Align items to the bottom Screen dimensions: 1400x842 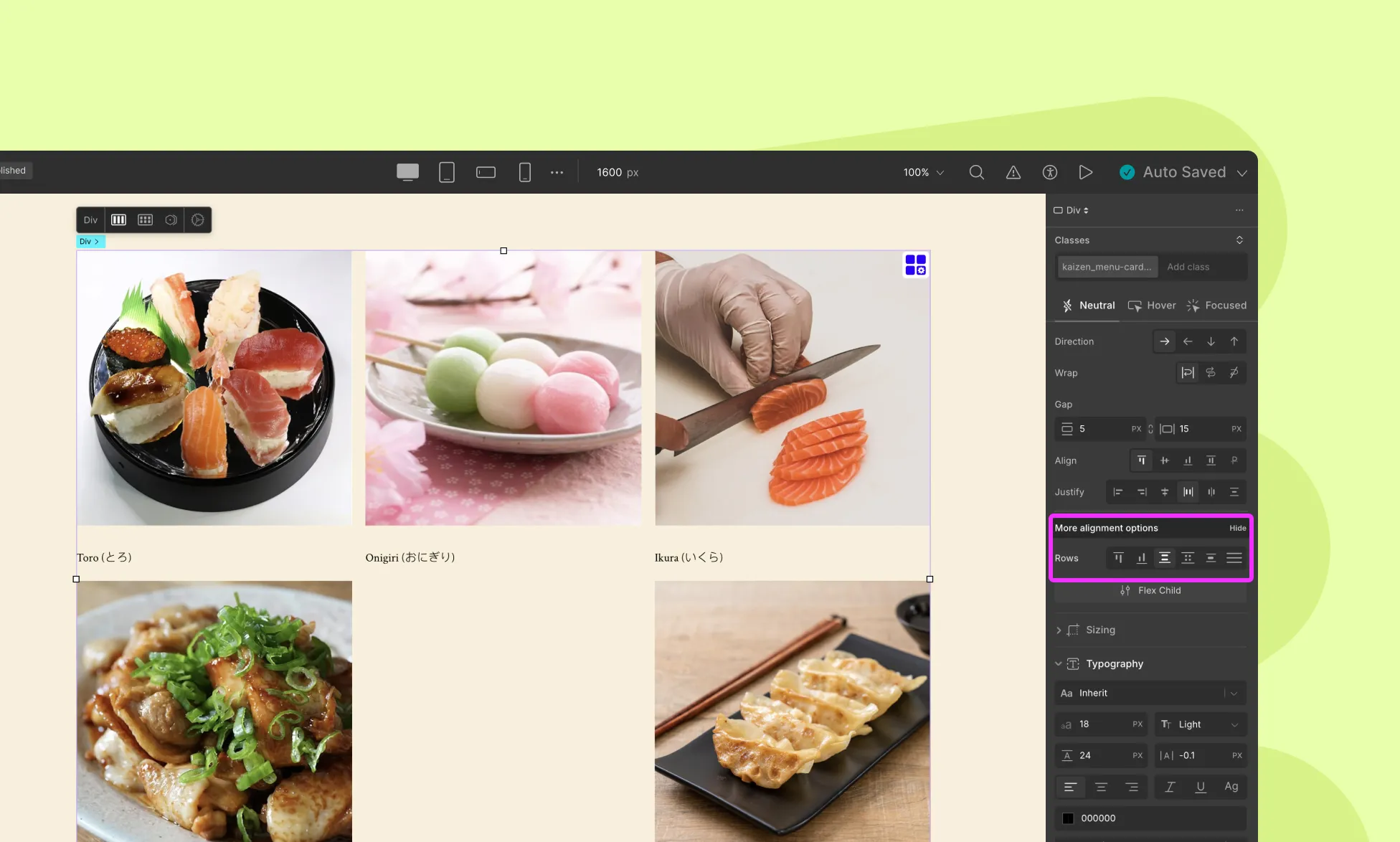point(1188,460)
